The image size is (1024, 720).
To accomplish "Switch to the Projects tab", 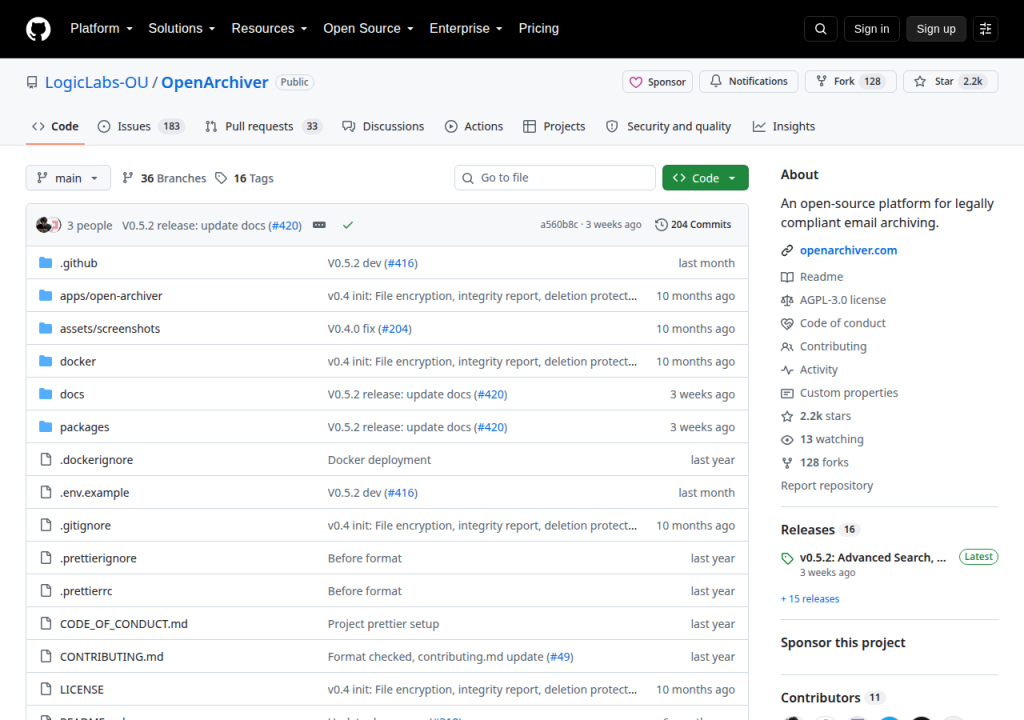I will [x=554, y=126].
